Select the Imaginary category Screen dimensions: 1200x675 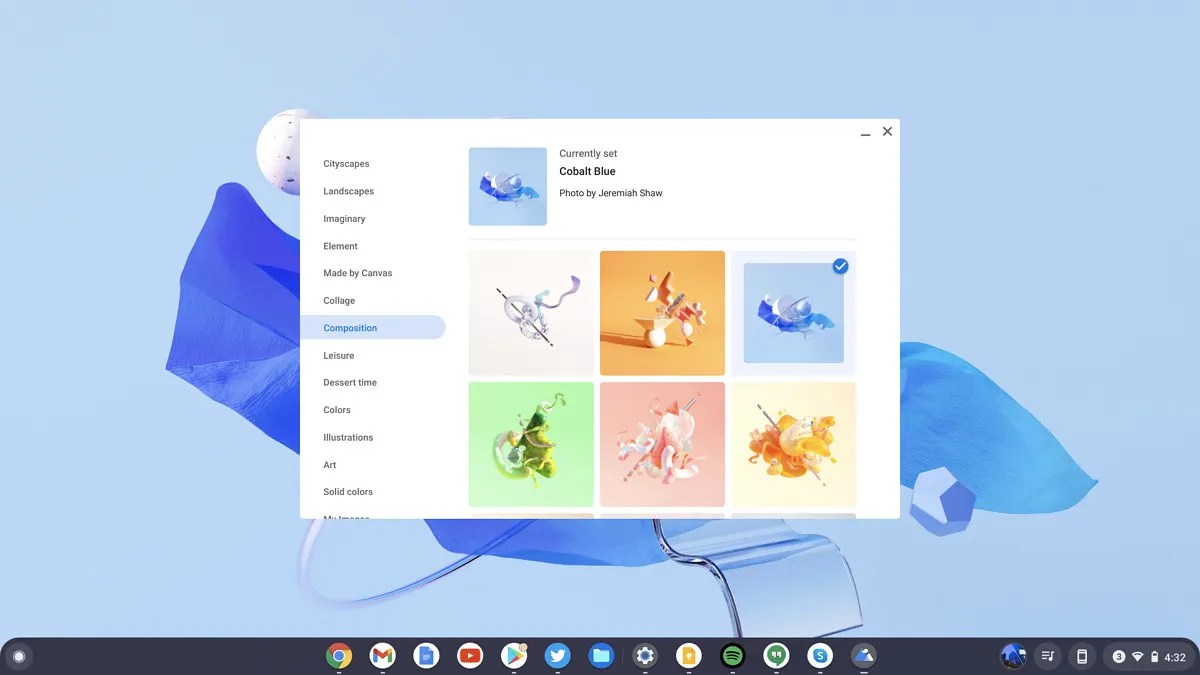(x=344, y=218)
